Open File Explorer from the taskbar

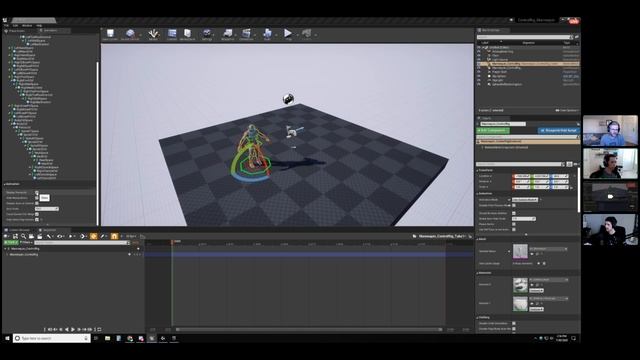pos(107,338)
